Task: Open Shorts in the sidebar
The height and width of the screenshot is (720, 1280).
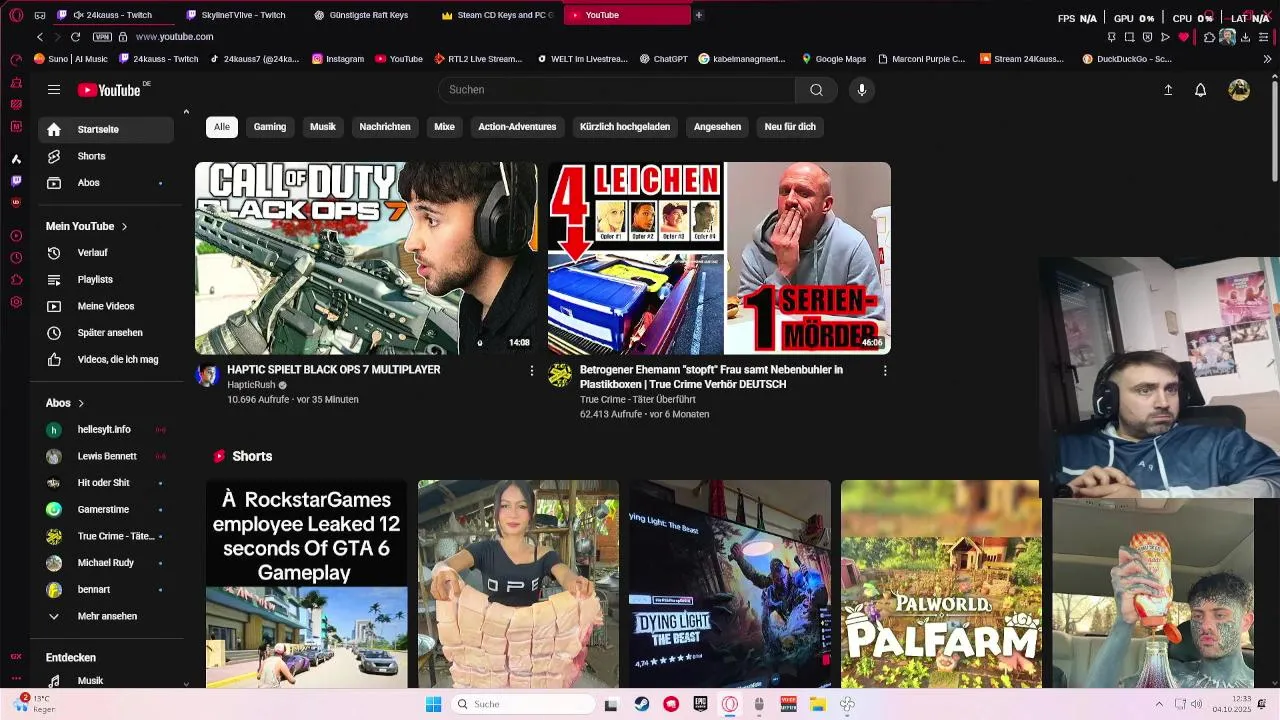Action: (106, 156)
